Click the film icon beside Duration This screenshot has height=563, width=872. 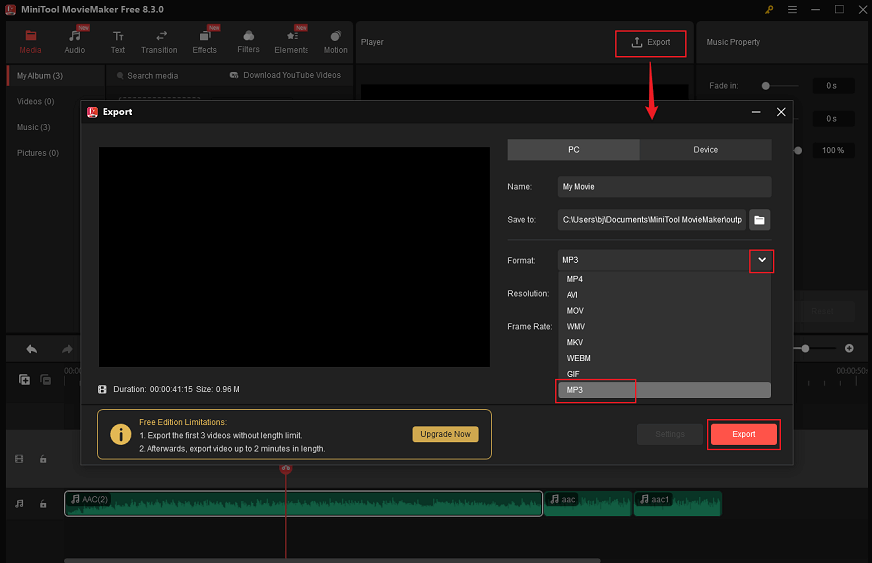(102, 389)
